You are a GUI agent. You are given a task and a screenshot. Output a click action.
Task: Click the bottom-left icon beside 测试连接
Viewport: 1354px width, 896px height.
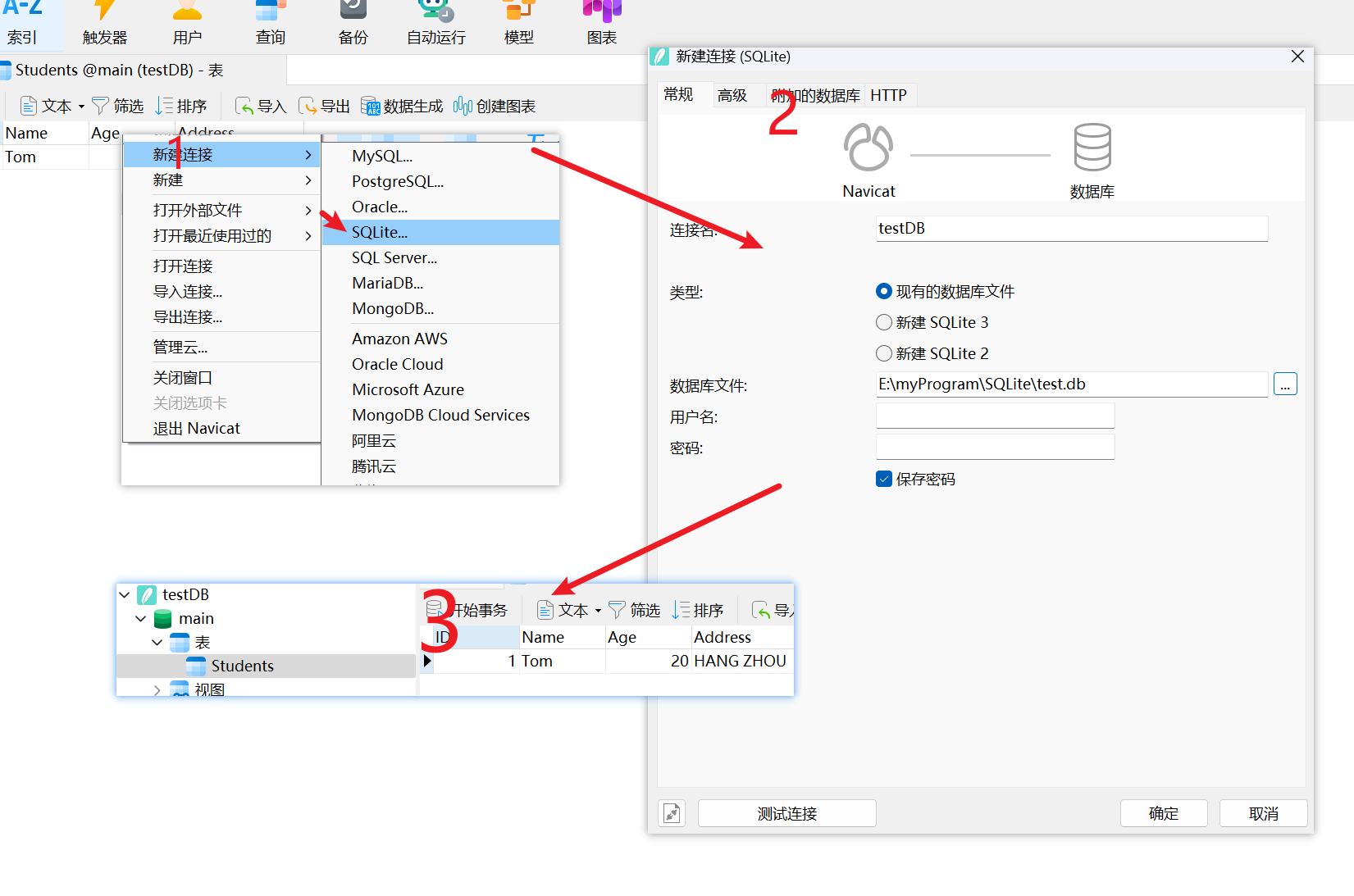(672, 813)
